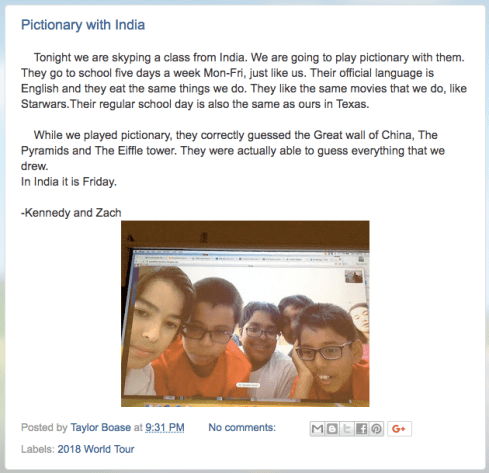Pin this post with Pinterest icon
The width and height of the screenshot is (489, 473).
point(376,429)
